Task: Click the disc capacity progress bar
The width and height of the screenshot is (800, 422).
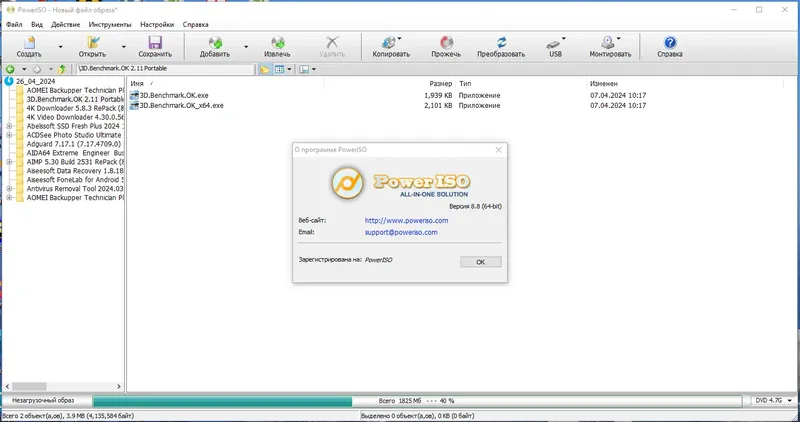Action: coord(417,401)
